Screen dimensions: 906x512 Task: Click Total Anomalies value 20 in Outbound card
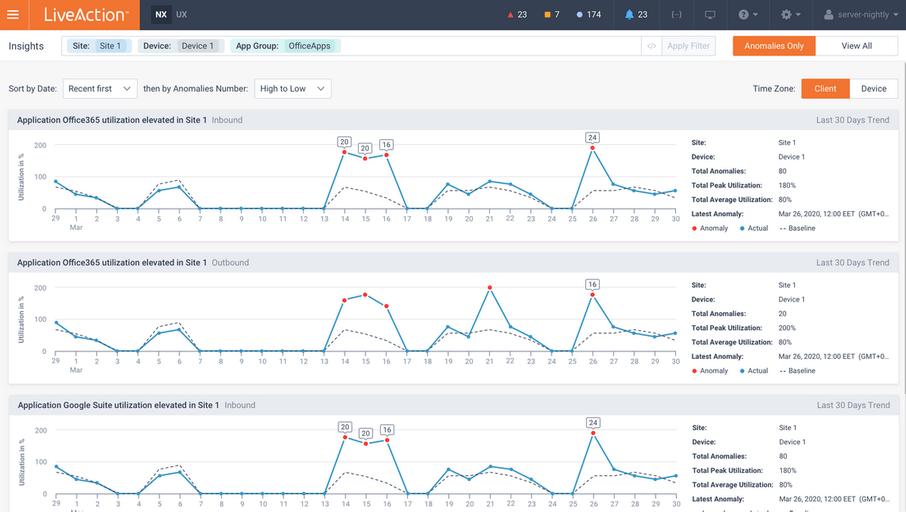pos(782,314)
